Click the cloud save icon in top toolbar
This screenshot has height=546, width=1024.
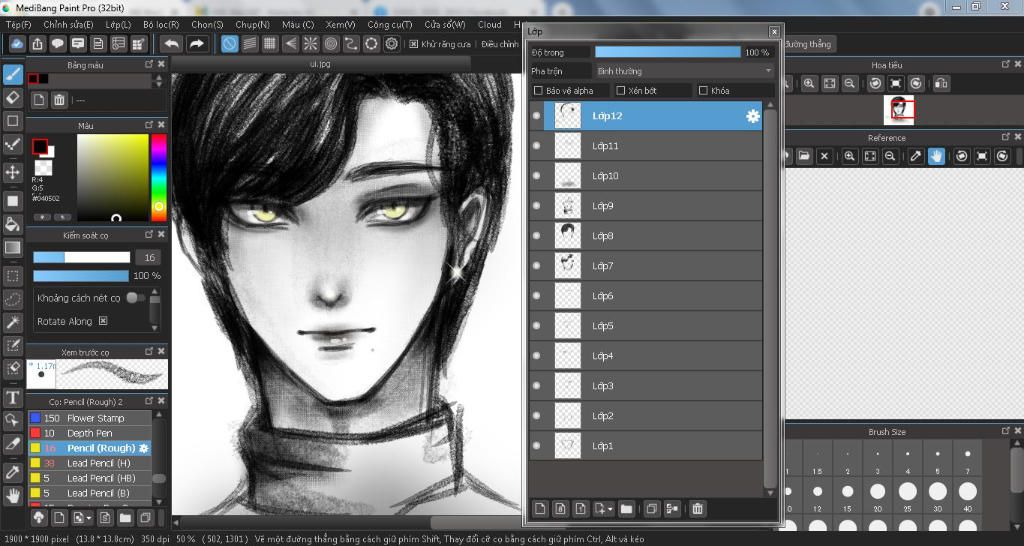[18, 44]
